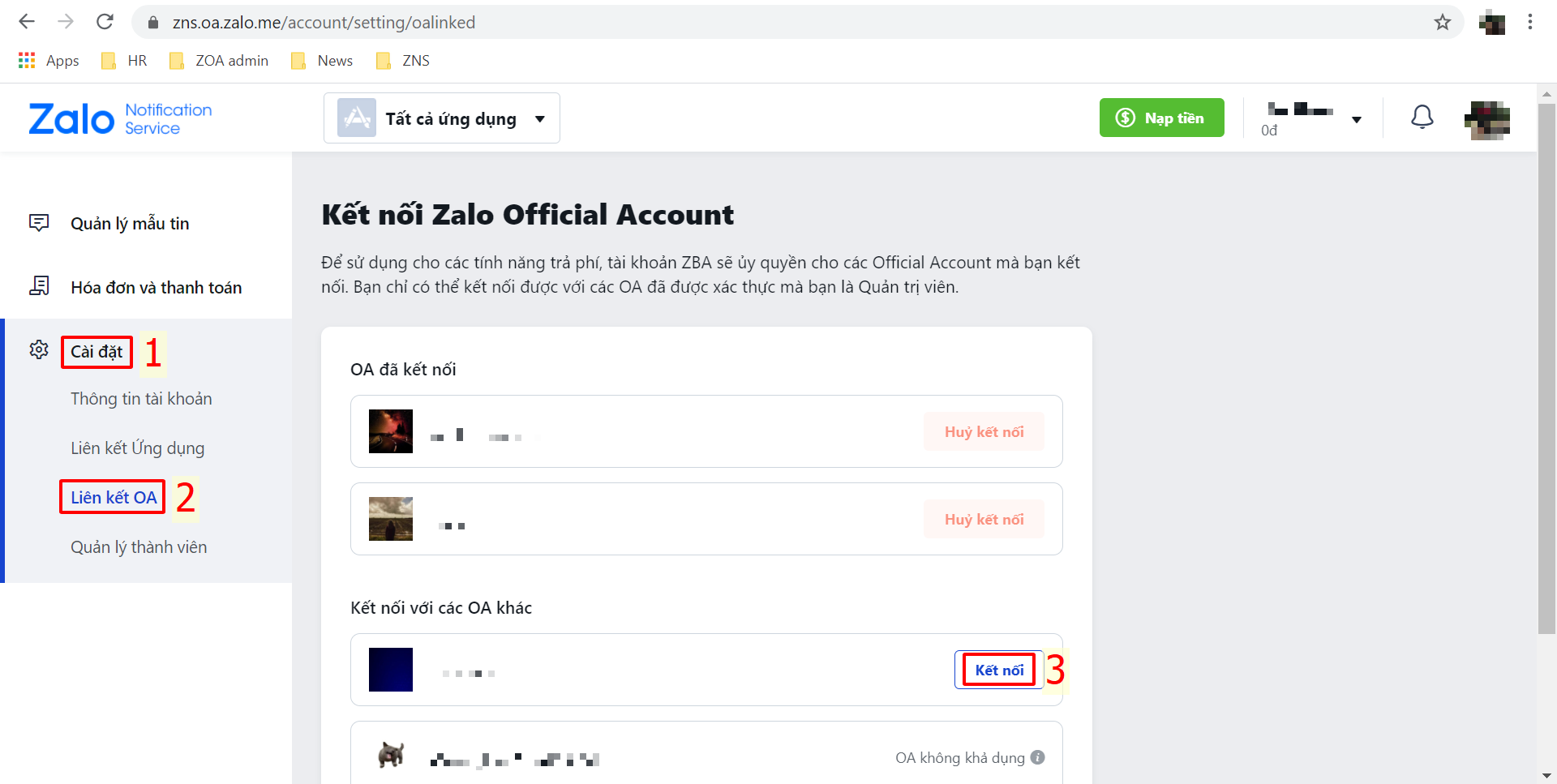The width and height of the screenshot is (1557, 784).
Task: Bookmark this page with the star icon
Action: point(1442,22)
